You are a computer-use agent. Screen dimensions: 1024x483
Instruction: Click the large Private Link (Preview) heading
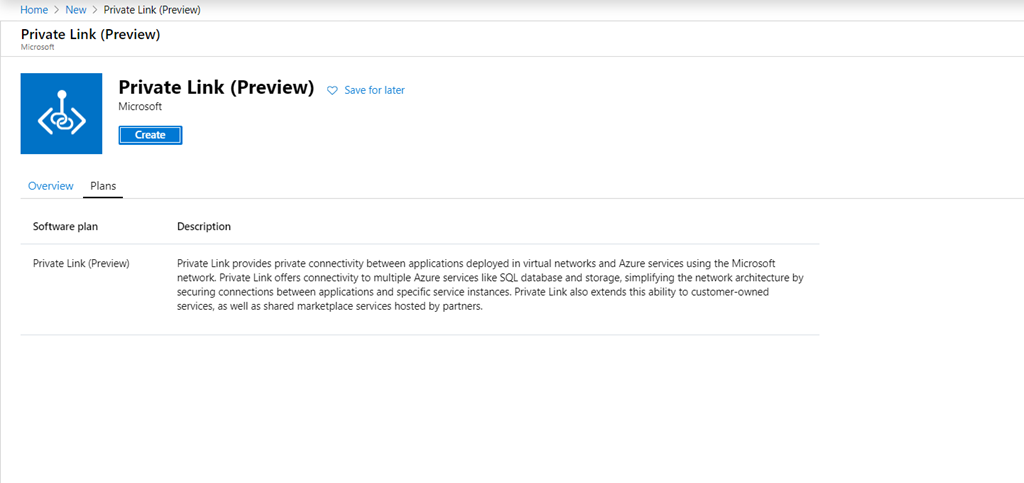pyautogui.click(x=217, y=87)
